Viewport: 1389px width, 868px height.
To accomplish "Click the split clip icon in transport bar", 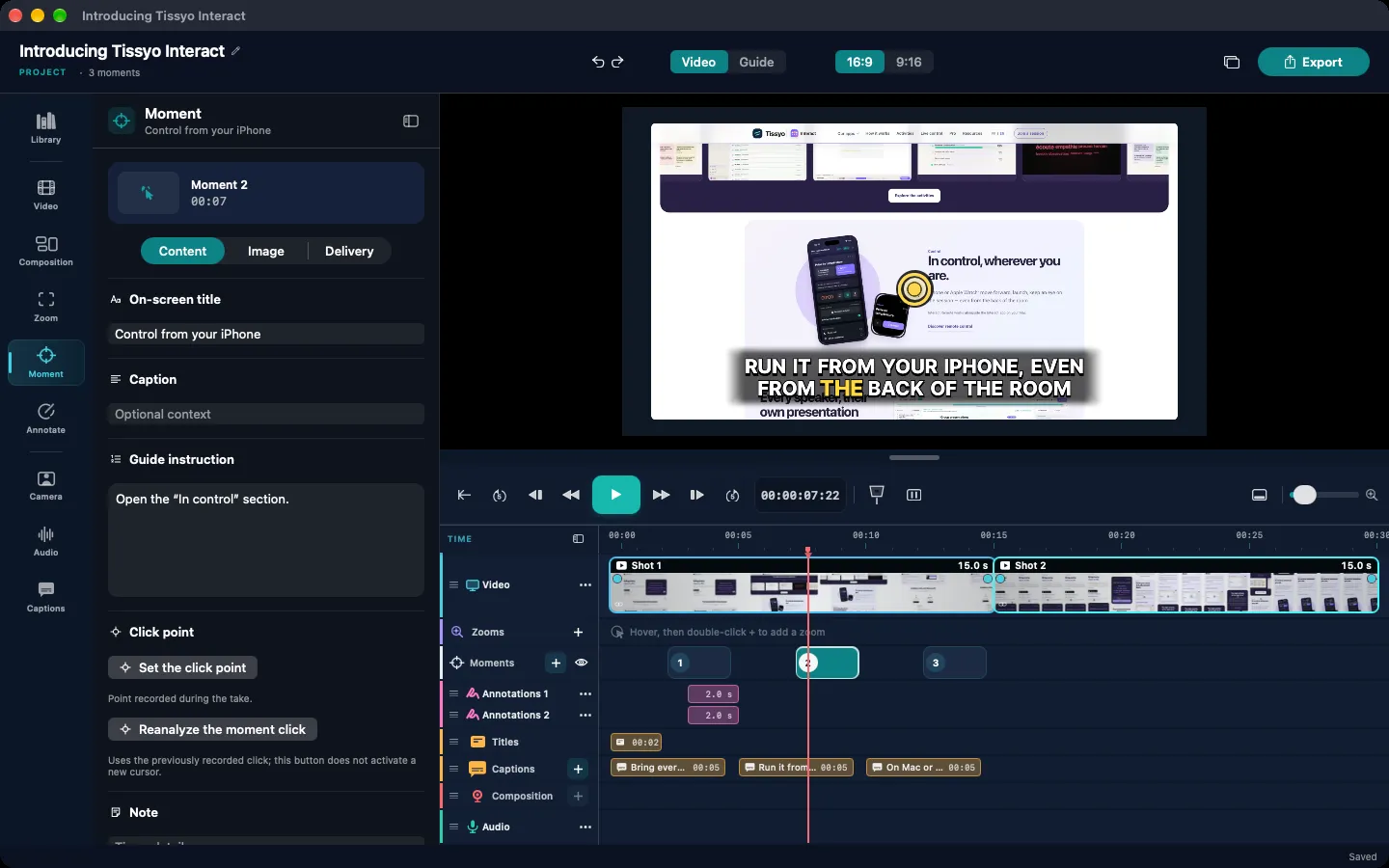I will coord(914,495).
